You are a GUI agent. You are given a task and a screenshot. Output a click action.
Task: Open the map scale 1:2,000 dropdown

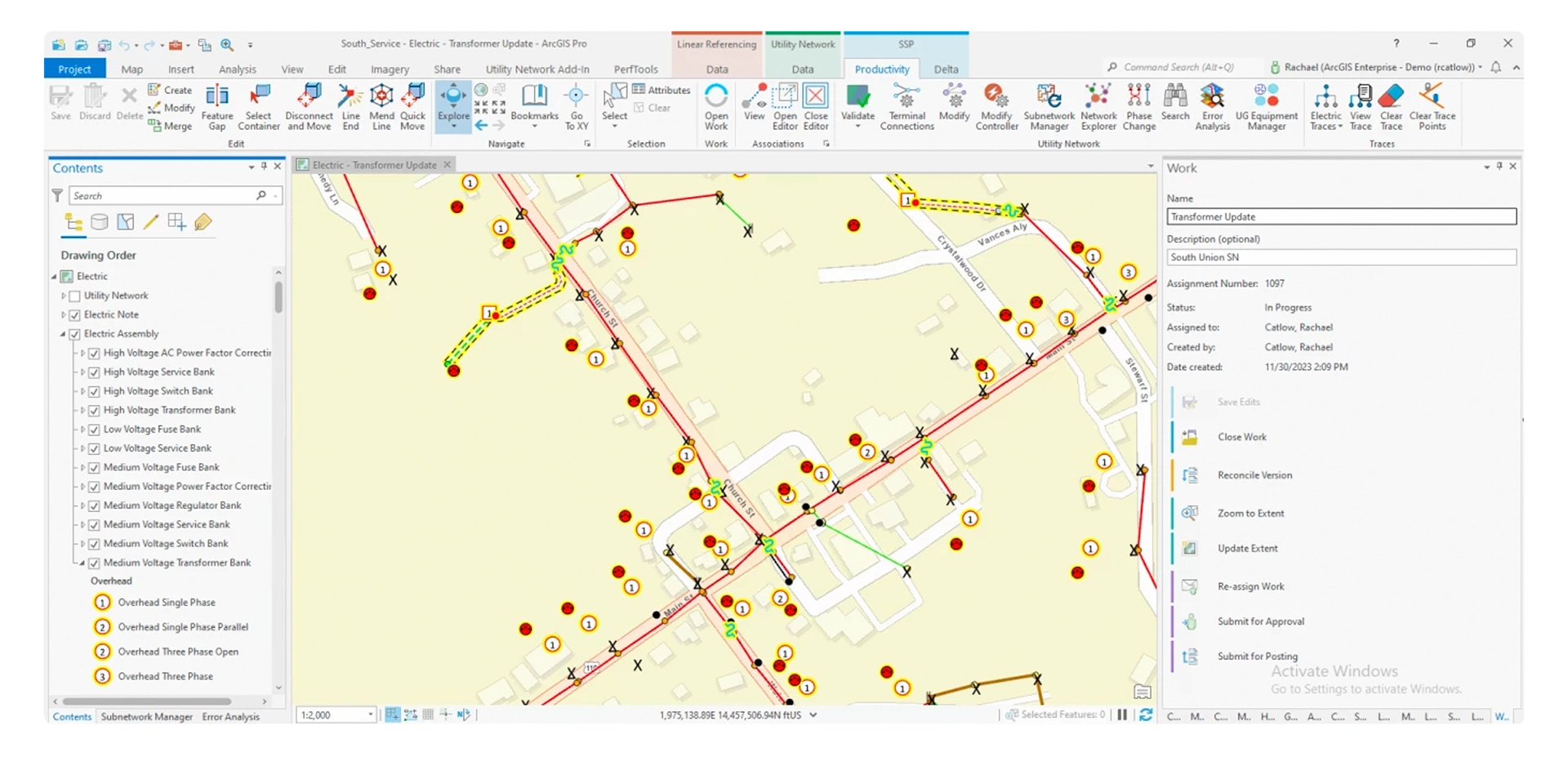coord(370,714)
